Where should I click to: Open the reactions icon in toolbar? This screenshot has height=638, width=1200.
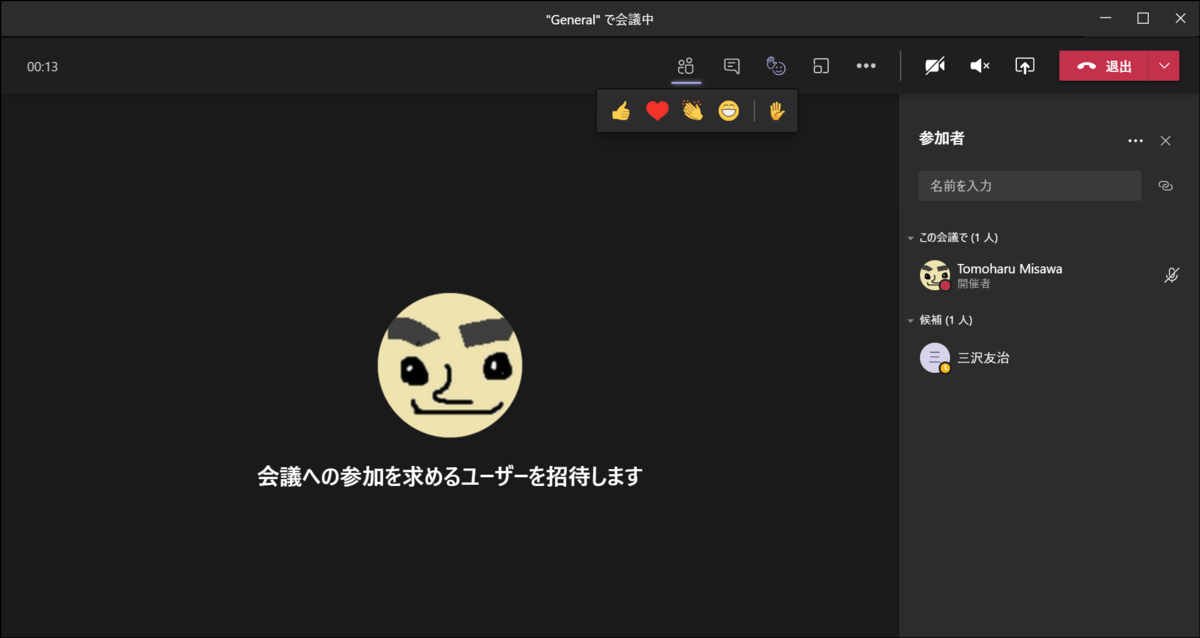click(x=776, y=66)
